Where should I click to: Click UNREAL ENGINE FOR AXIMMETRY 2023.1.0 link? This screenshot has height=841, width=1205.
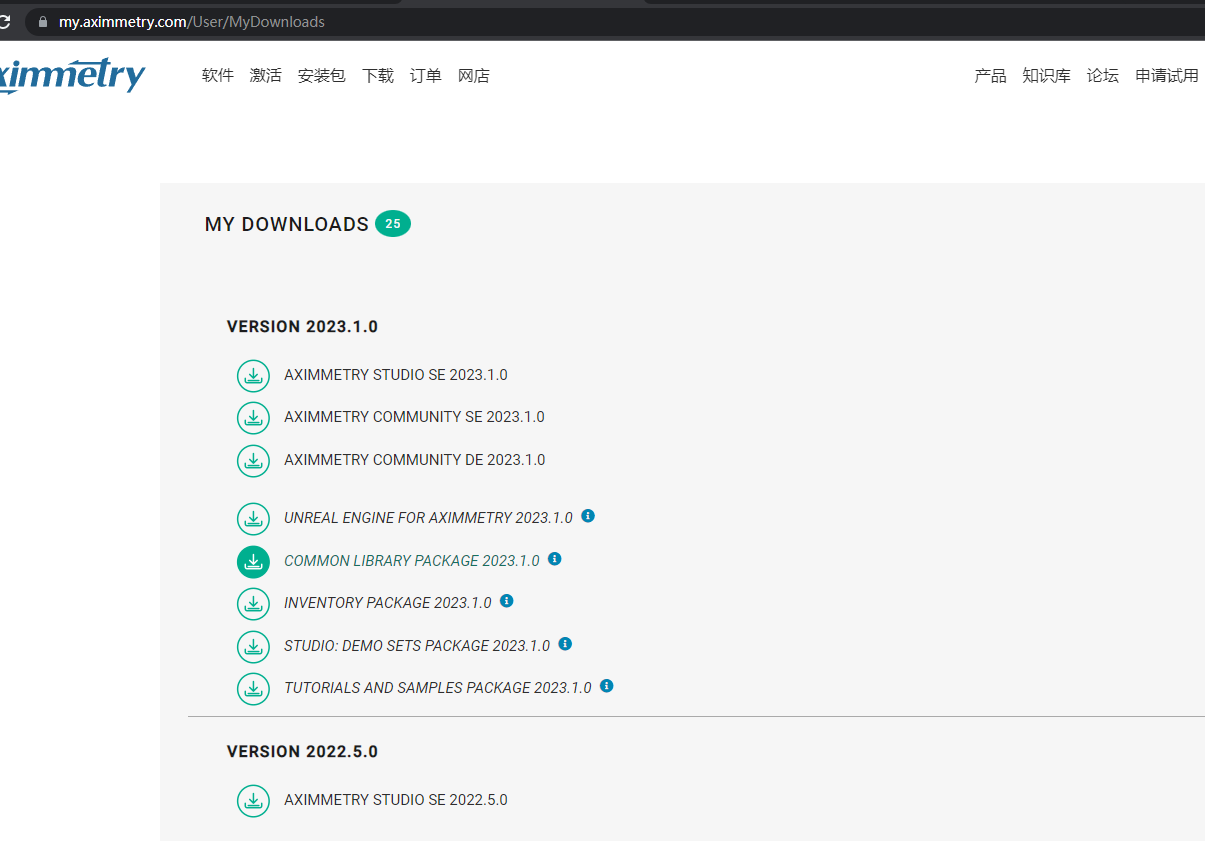pos(428,518)
